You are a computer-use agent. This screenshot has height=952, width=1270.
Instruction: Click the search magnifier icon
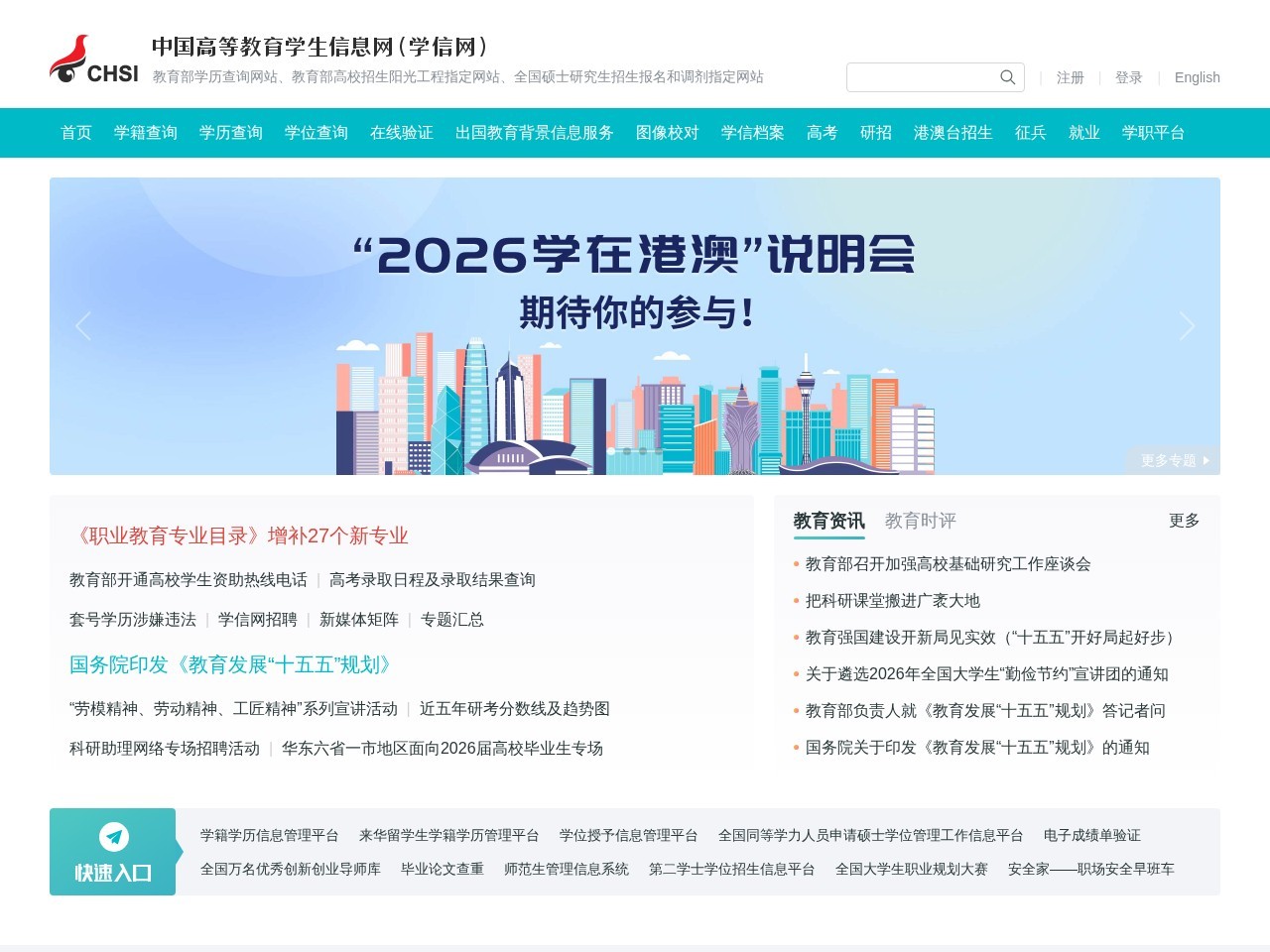[x=1007, y=77]
